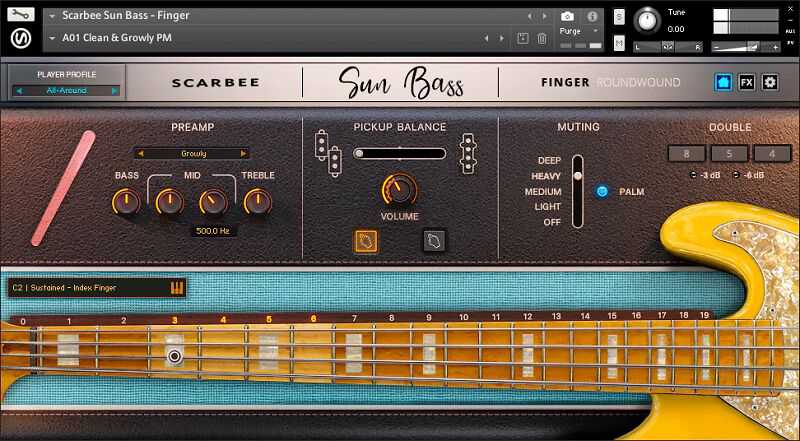Screen dimensions: 800x441
Task: Select the -6 dB radio option
Action: [736, 175]
